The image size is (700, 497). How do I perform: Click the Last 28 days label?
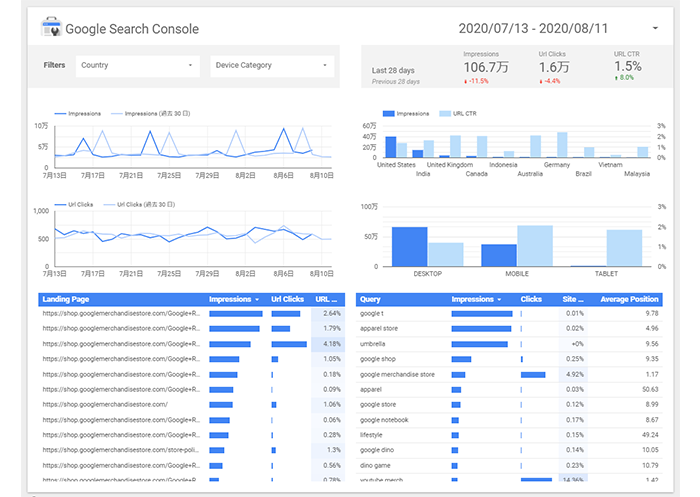(x=393, y=71)
